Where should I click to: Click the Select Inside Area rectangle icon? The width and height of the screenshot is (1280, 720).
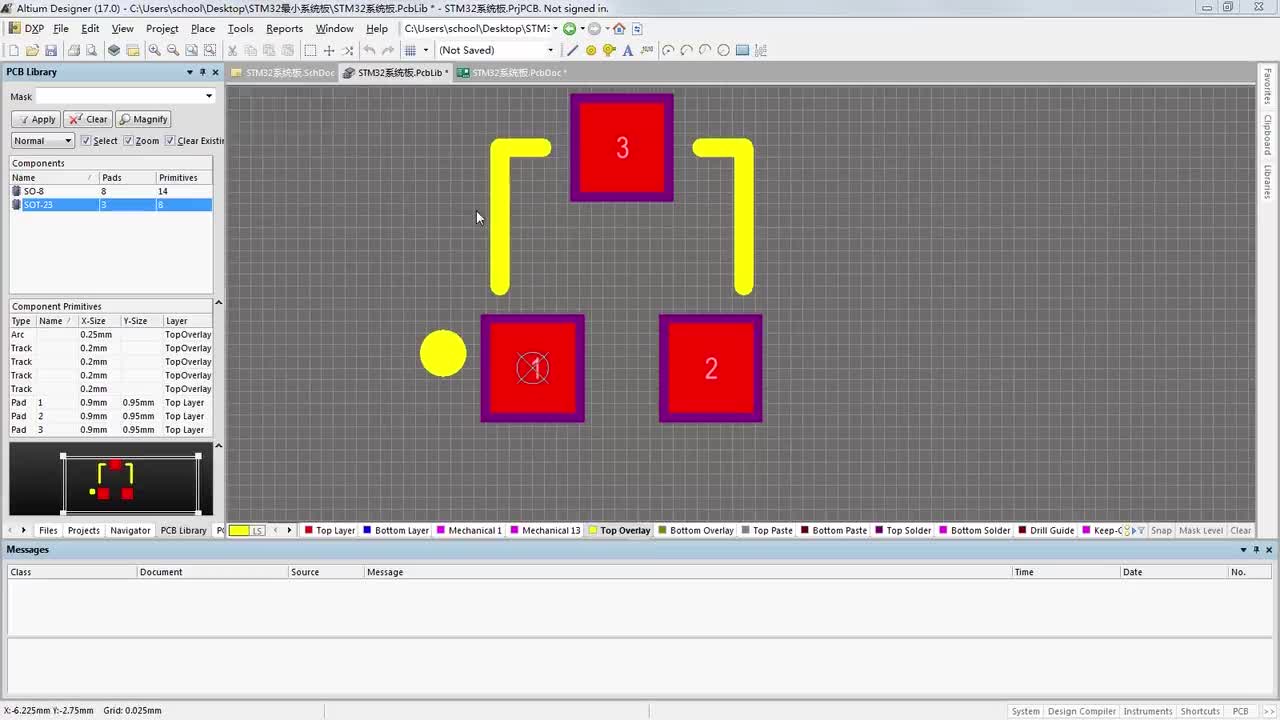[x=310, y=50]
